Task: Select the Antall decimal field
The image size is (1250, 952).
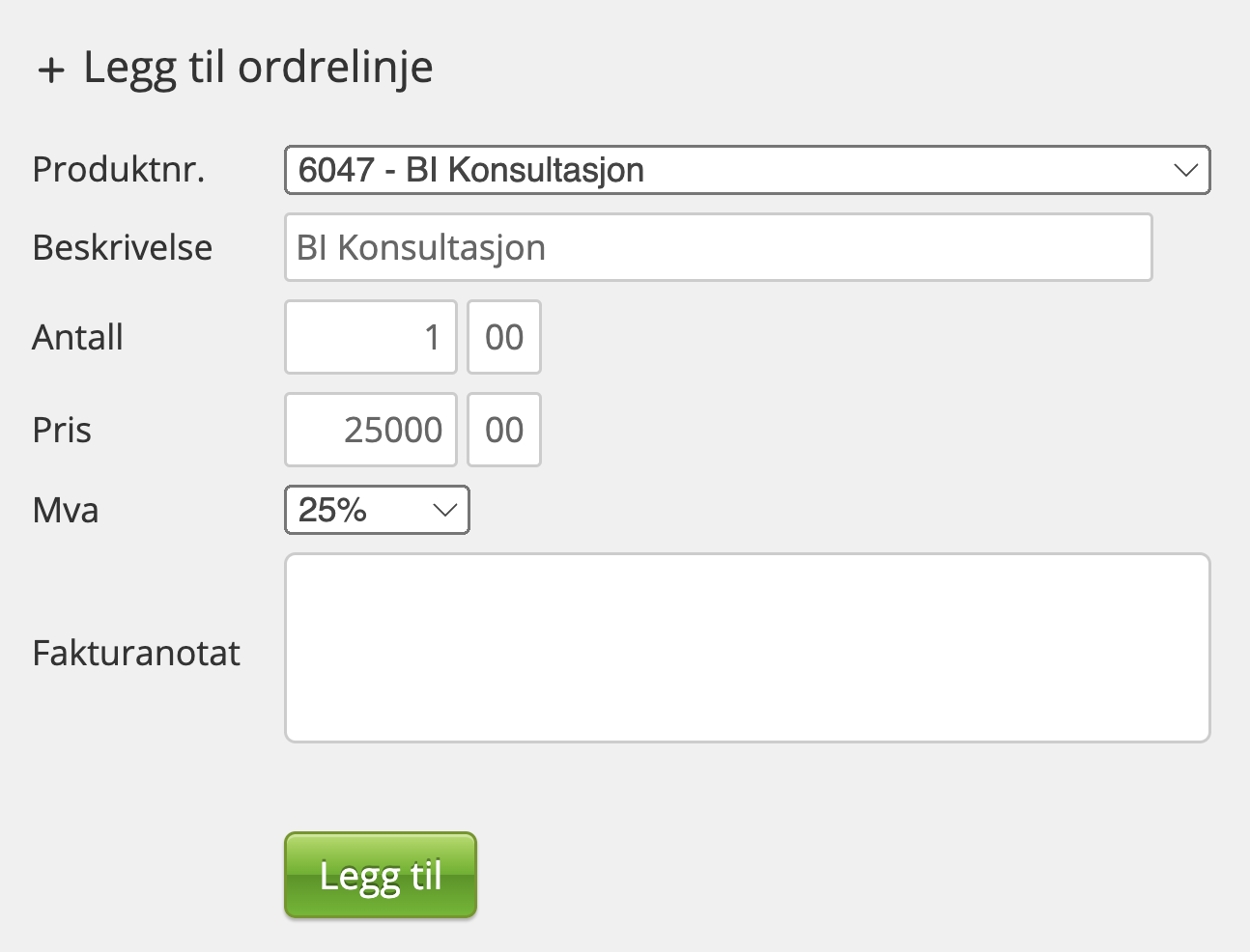Action: (x=504, y=337)
